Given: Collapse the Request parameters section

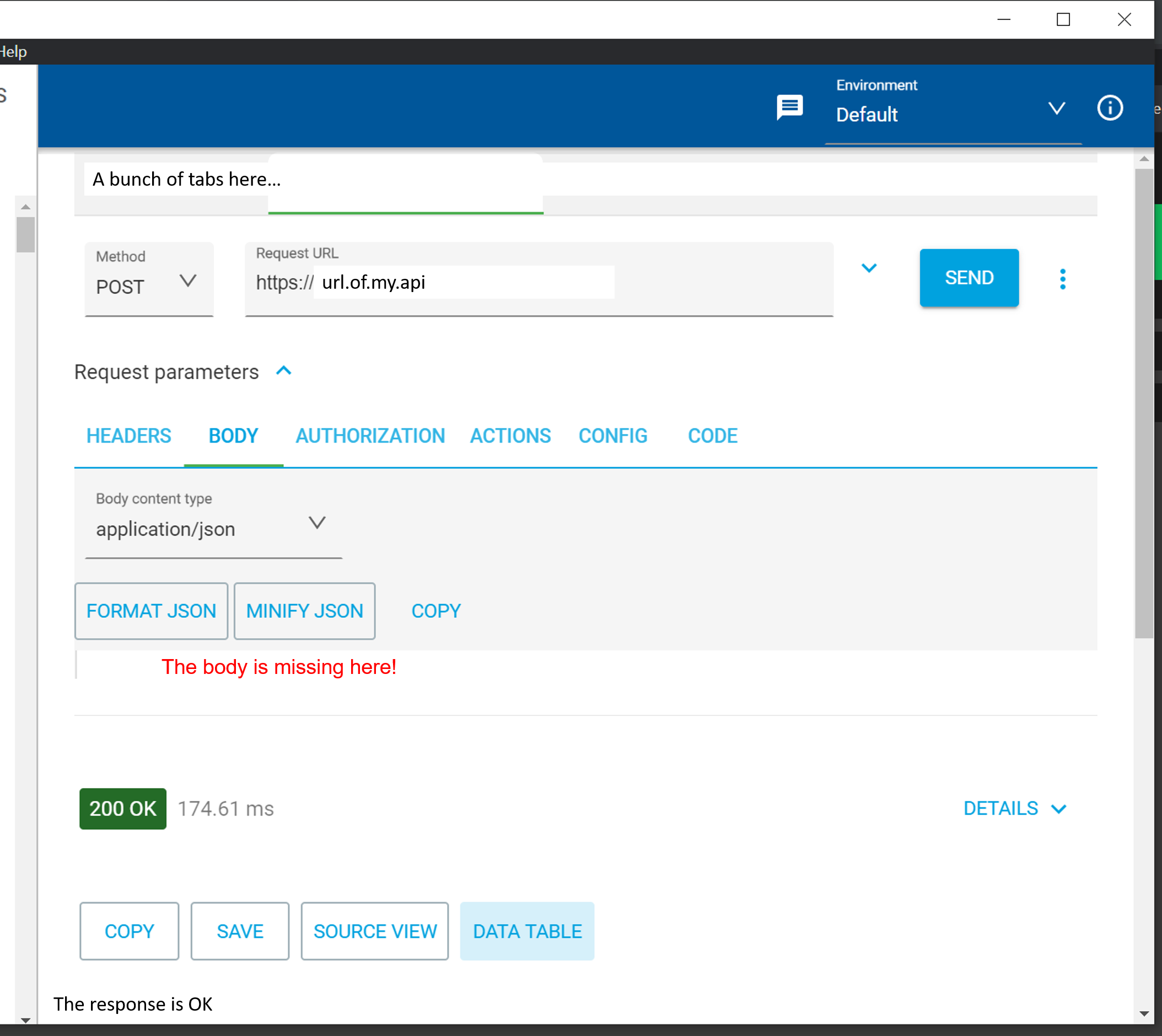Looking at the screenshot, I should 283,370.
